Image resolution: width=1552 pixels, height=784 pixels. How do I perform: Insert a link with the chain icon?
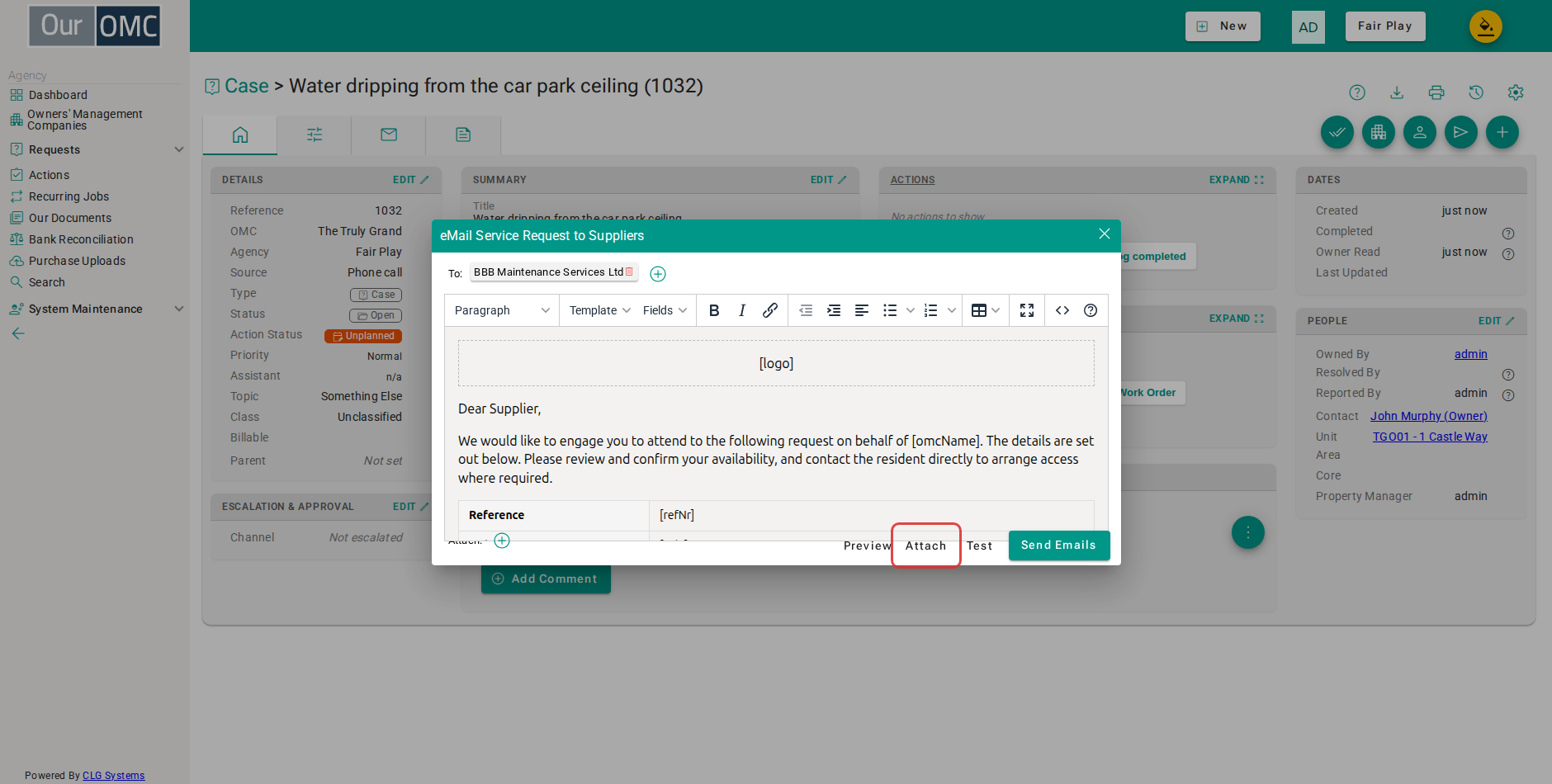click(769, 310)
